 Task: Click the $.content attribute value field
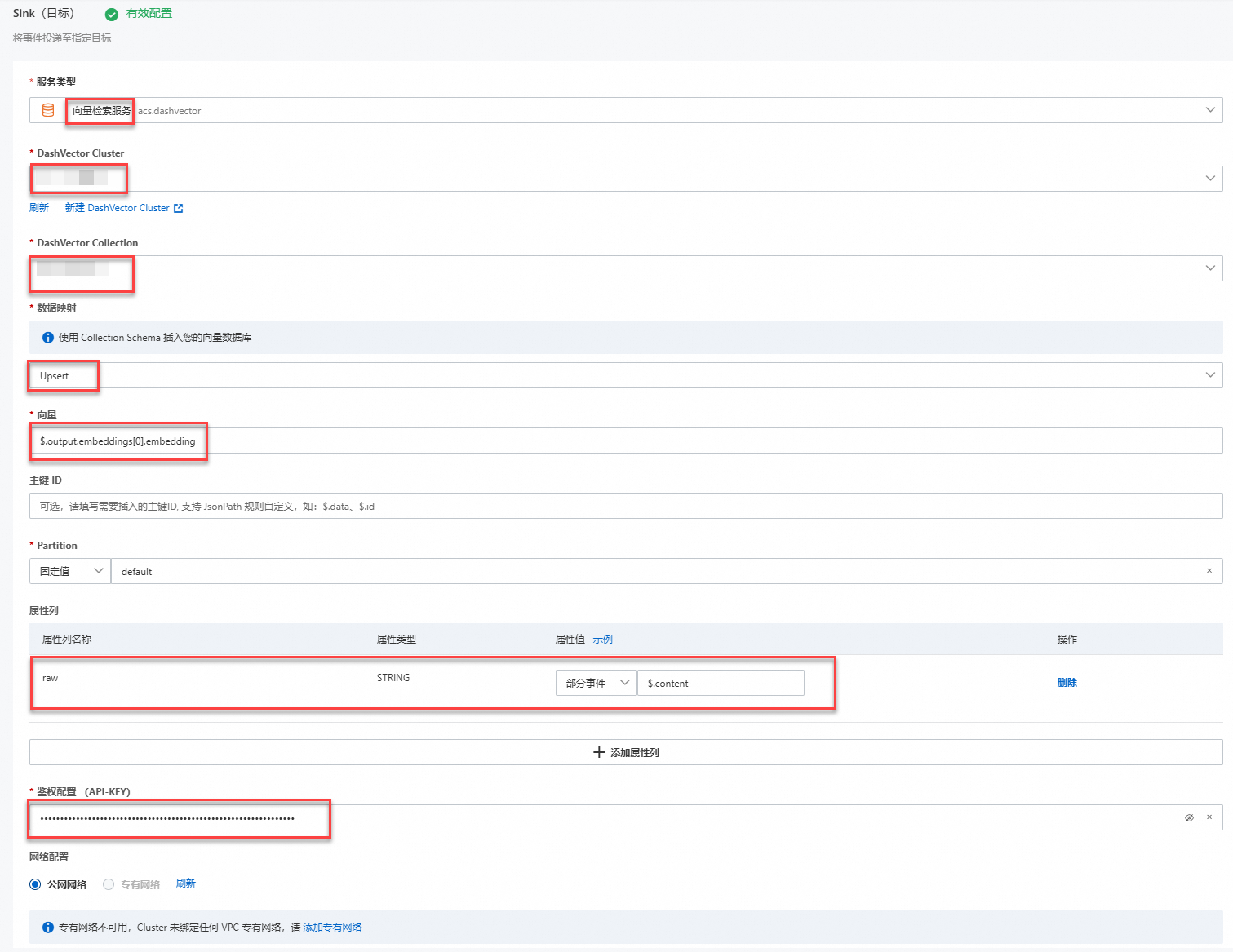coord(721,683)
